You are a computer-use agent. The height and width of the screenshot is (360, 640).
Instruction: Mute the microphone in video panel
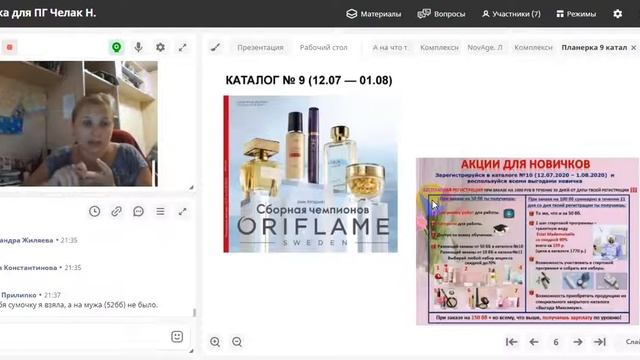138,47
